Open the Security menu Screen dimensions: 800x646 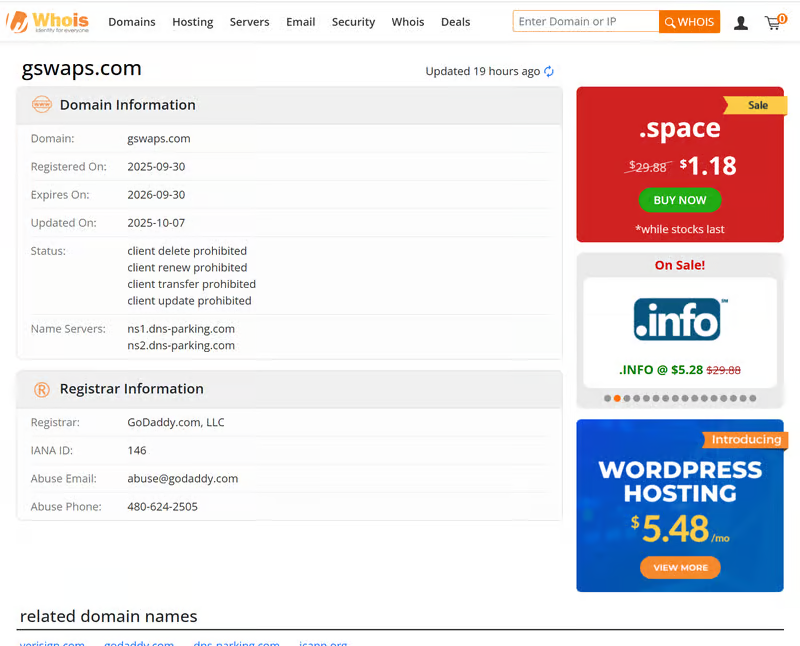tap(353, 22)
